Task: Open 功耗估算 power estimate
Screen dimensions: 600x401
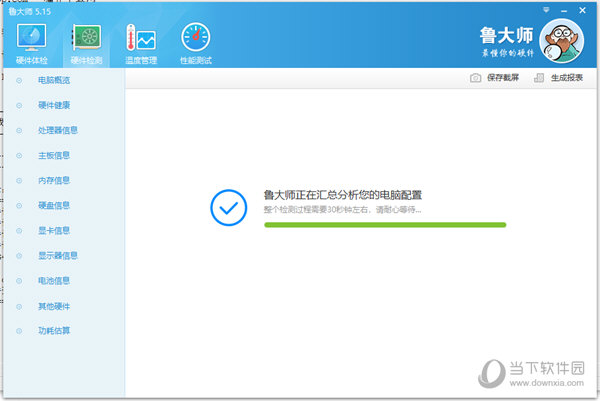Action: [54, 331]
